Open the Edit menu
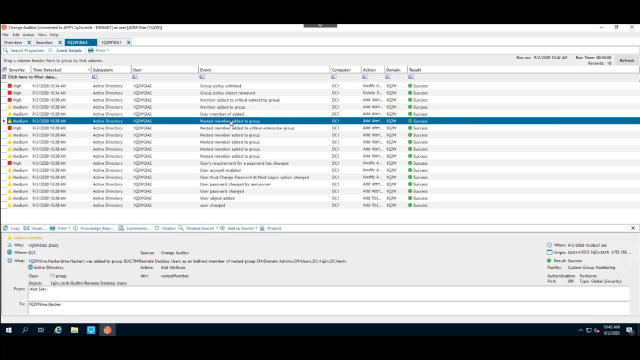 [x=16, y=35]
